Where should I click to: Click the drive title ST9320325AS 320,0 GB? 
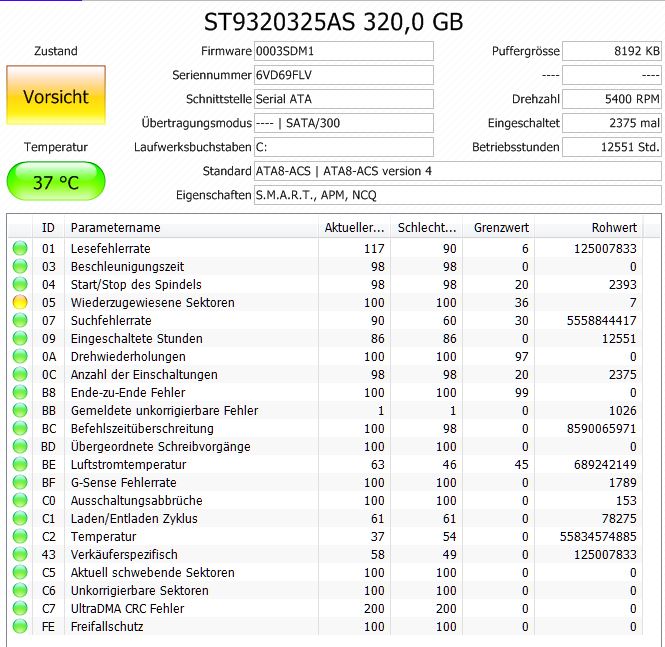pos(333,22)
